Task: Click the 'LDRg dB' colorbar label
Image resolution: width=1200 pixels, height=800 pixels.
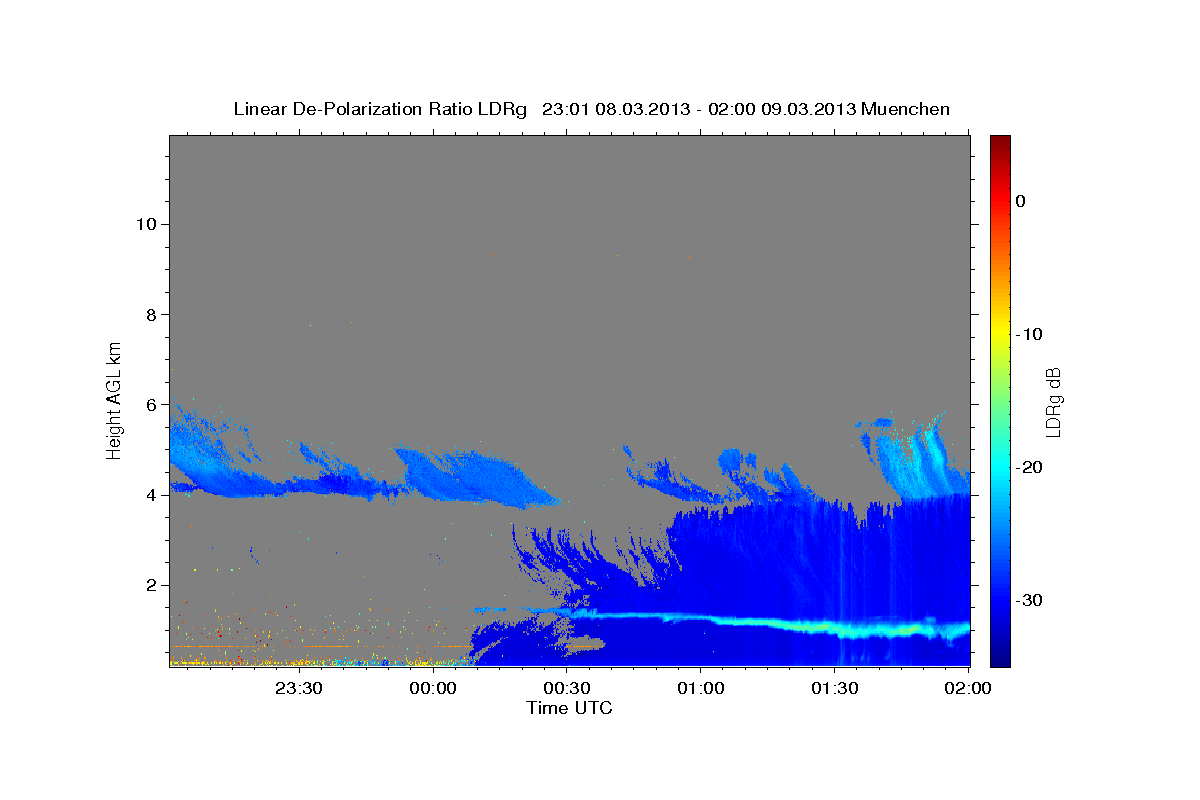Action: 1053,401
